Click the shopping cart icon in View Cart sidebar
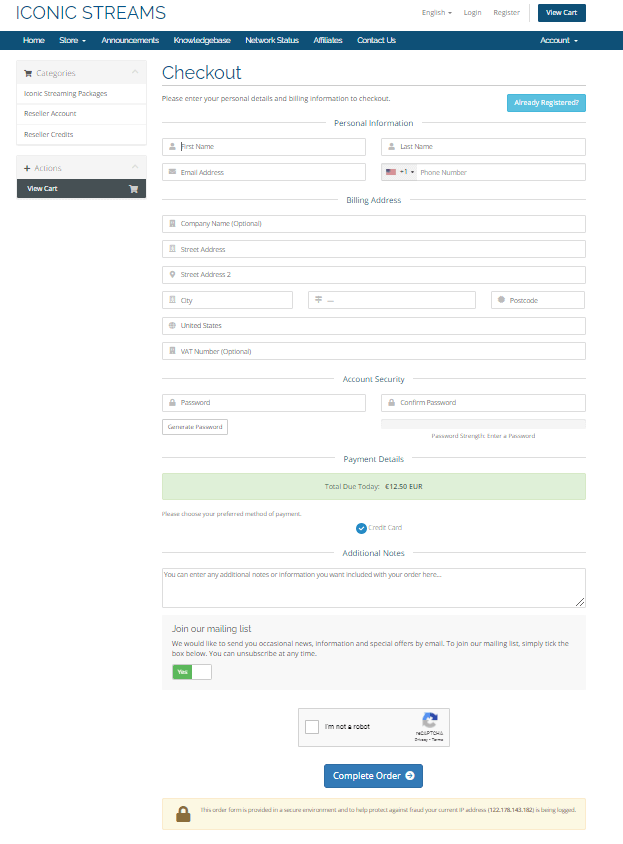 pyautogui.click(x=133, y=188)
